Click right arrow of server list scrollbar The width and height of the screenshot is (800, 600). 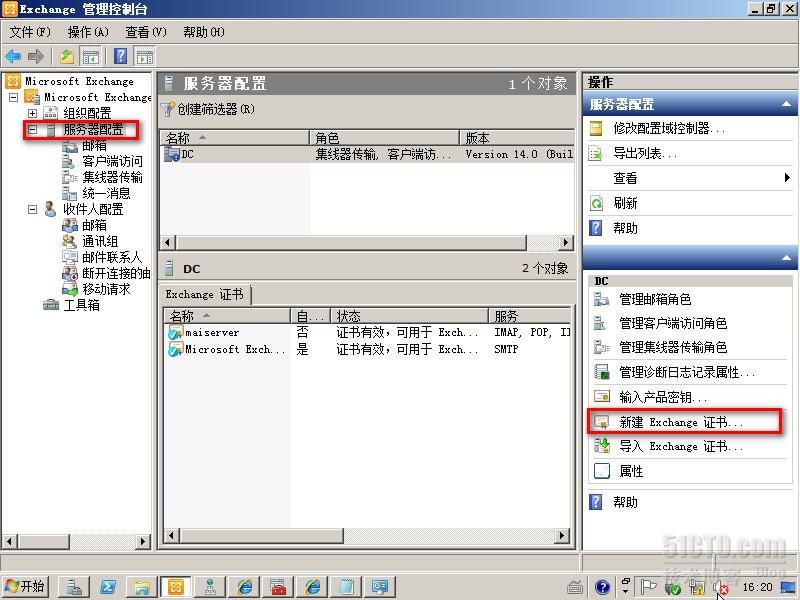click(565, 242)
